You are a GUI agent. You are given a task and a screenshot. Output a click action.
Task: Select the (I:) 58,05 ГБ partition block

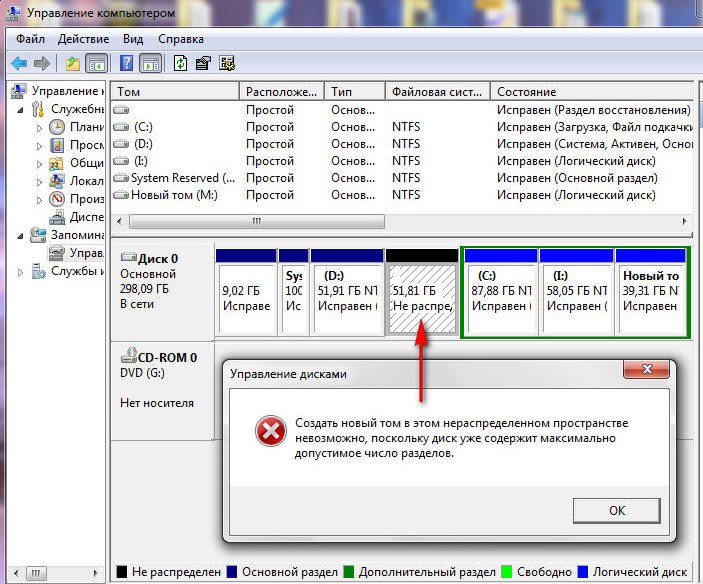tap(576, 292)
